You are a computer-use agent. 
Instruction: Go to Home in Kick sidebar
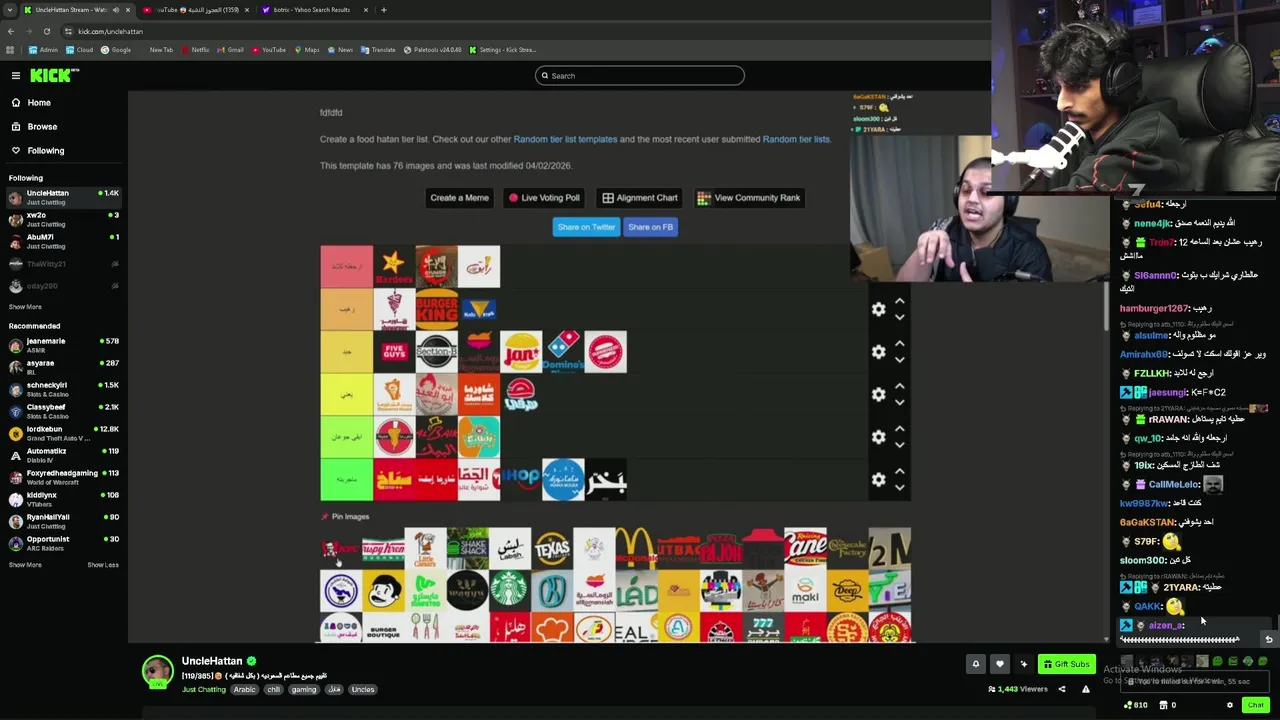tap(38, 103)
